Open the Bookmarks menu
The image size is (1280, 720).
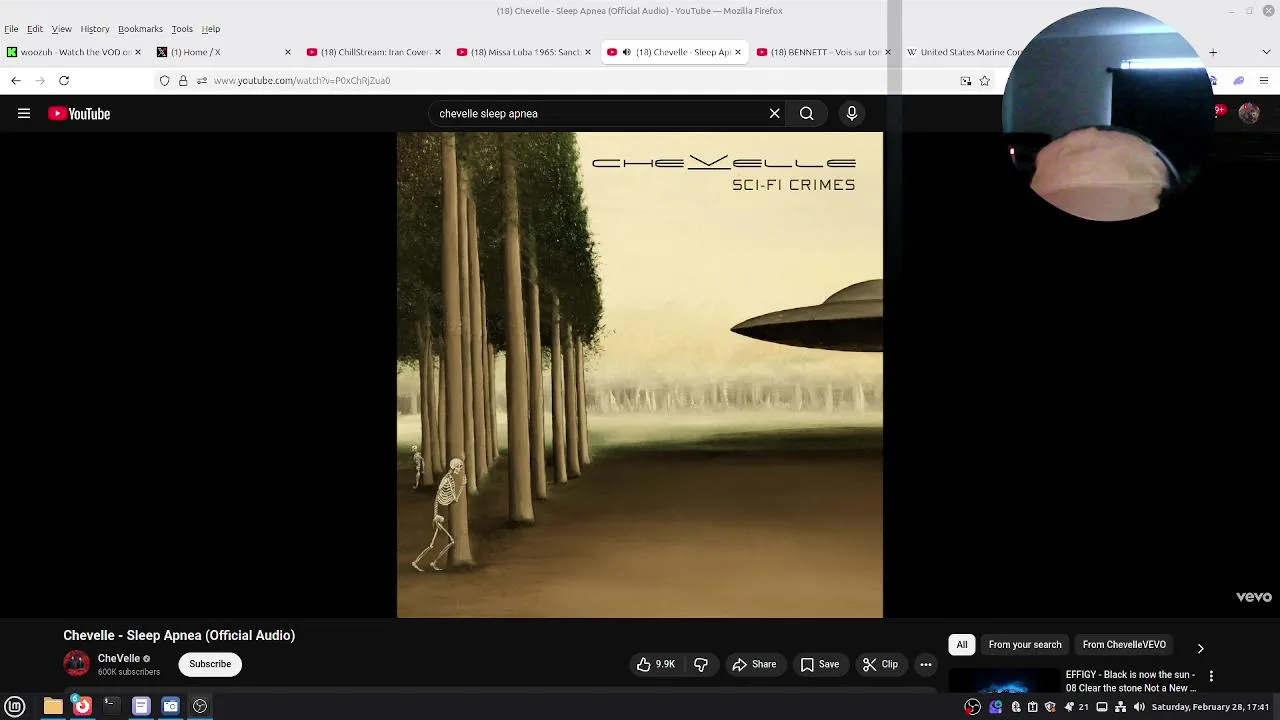pyautogui.click(x=140, y=29)
